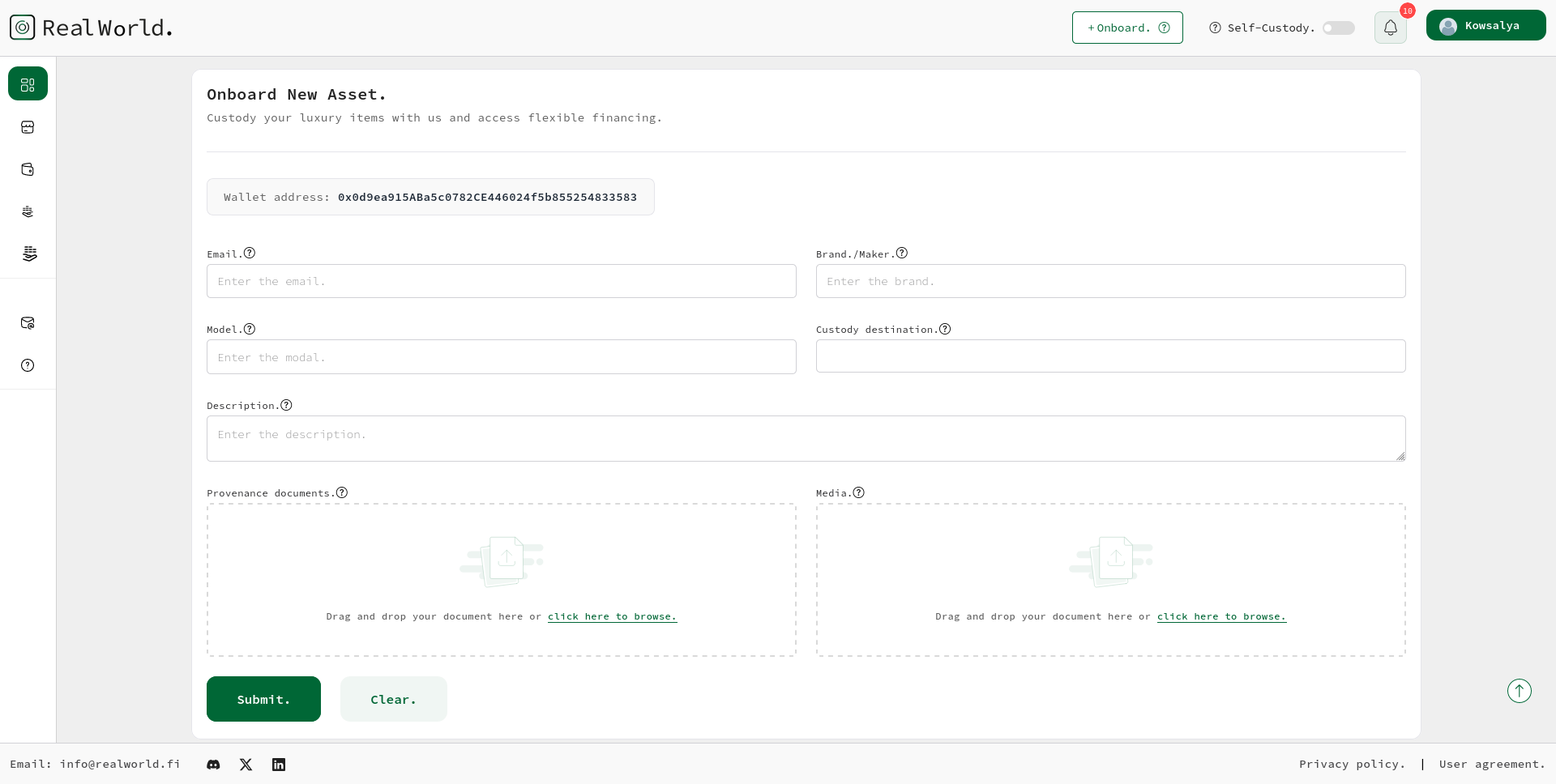Image resolution: width=1556 pixels, height=784 pixels.
Task: Click the help icon next to Email label
Action: pyautogui.click(x=250, y=253)
